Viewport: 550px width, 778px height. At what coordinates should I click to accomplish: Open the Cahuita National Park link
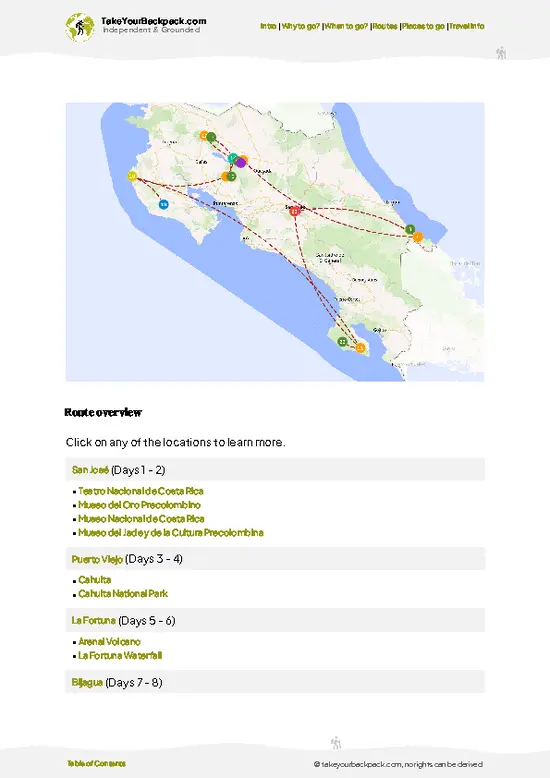(123, 594)
